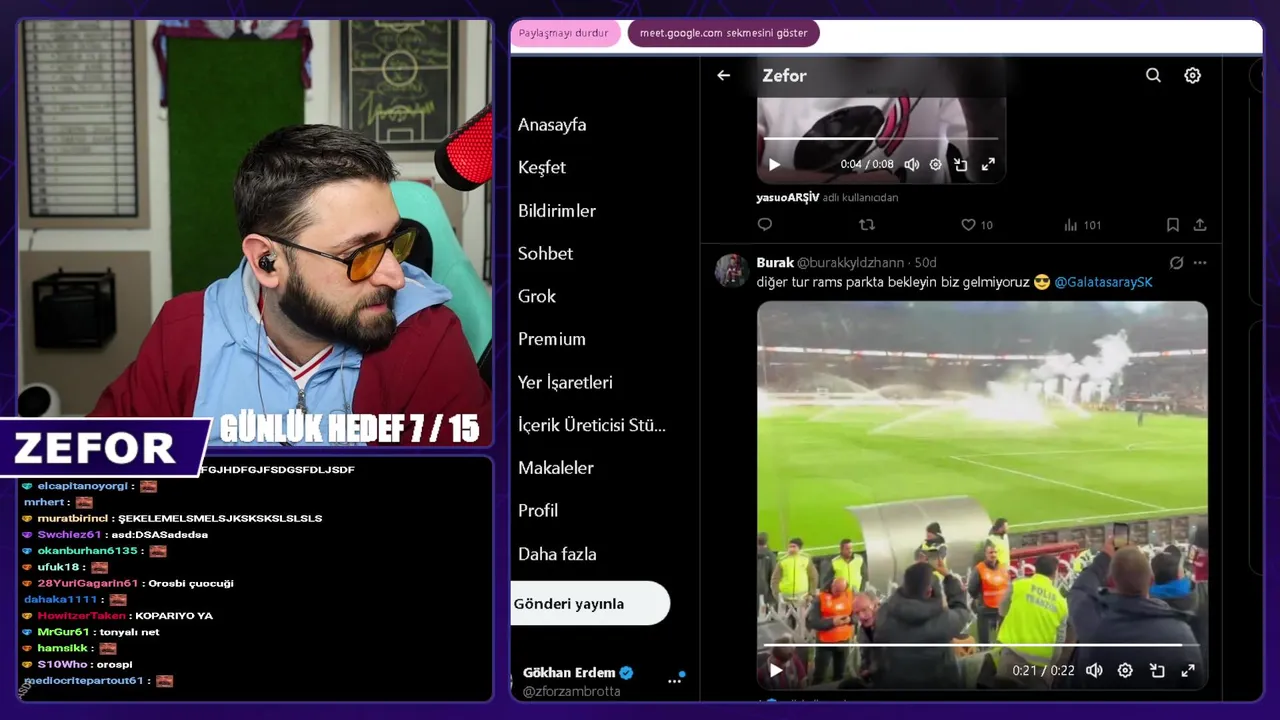Screen dimensions: 1280x720
Task: Open İçerik Üreticisi Stüdyosu in sidebar
Action: click(592, 425)
